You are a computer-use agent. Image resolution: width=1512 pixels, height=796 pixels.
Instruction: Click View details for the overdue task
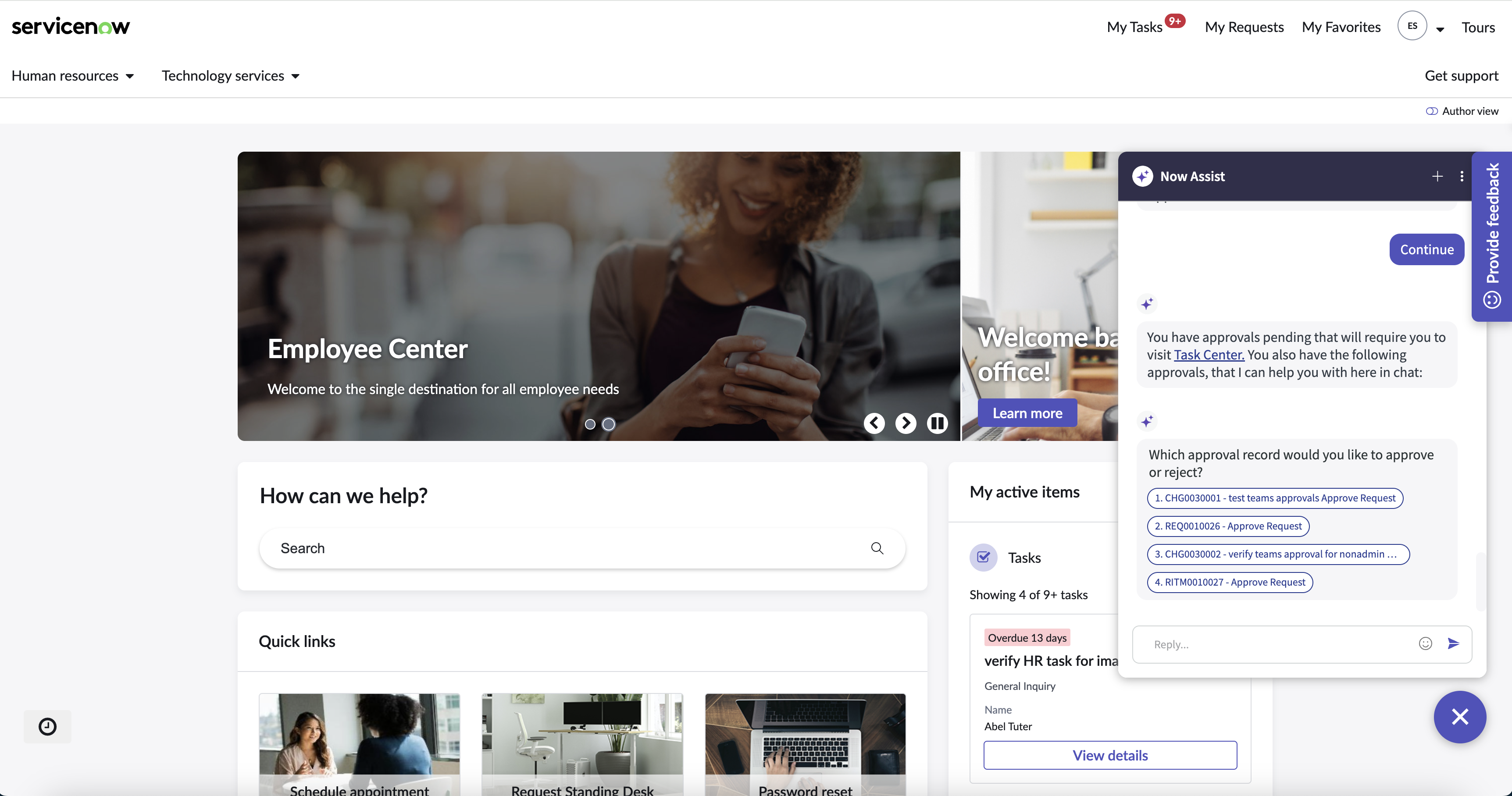(x=1110, y=755)
